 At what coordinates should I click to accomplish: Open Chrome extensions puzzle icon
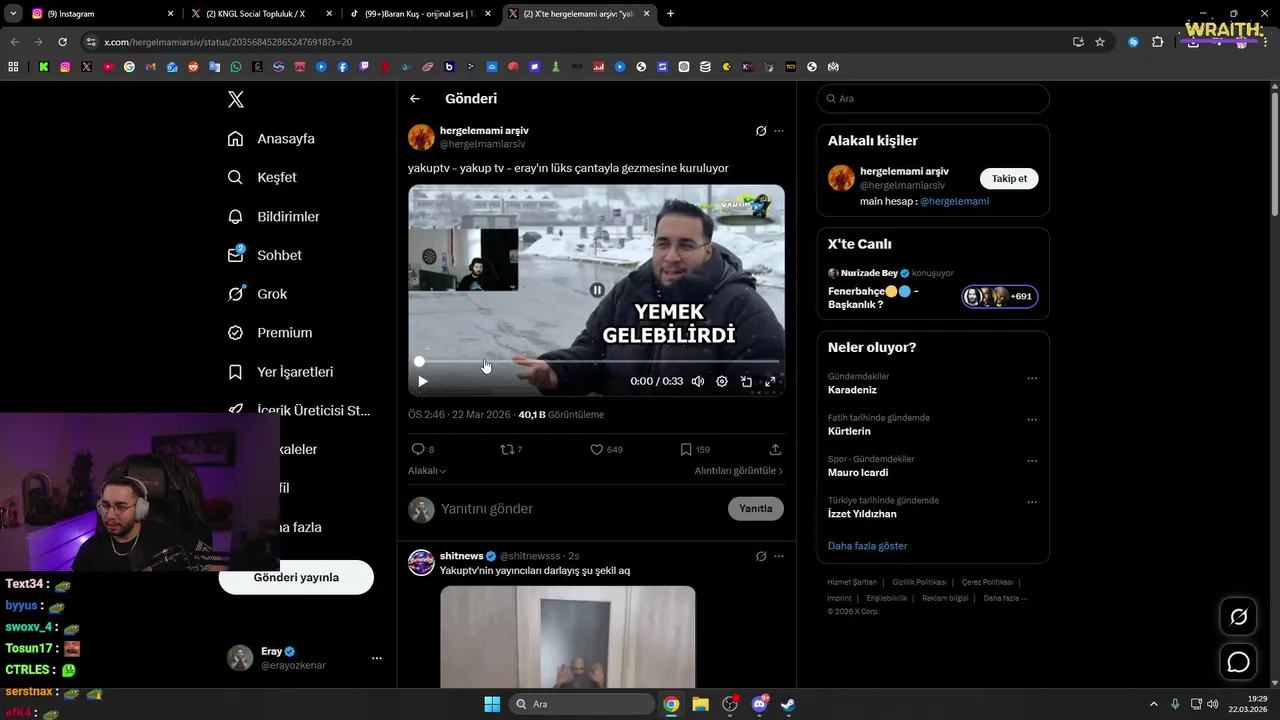pyautogui.click(x=1158, y=42)
